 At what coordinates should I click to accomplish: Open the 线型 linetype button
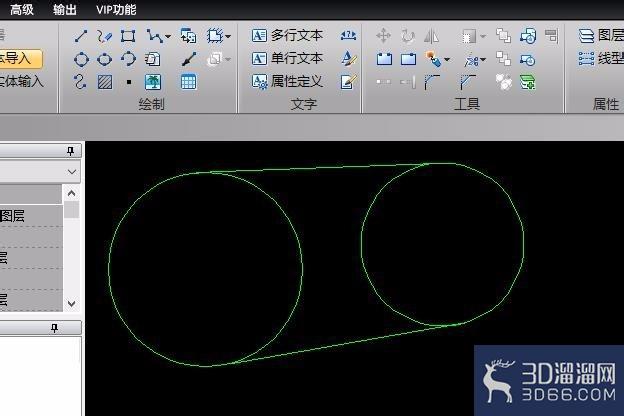pyautogui.click(x=601, y=59)
